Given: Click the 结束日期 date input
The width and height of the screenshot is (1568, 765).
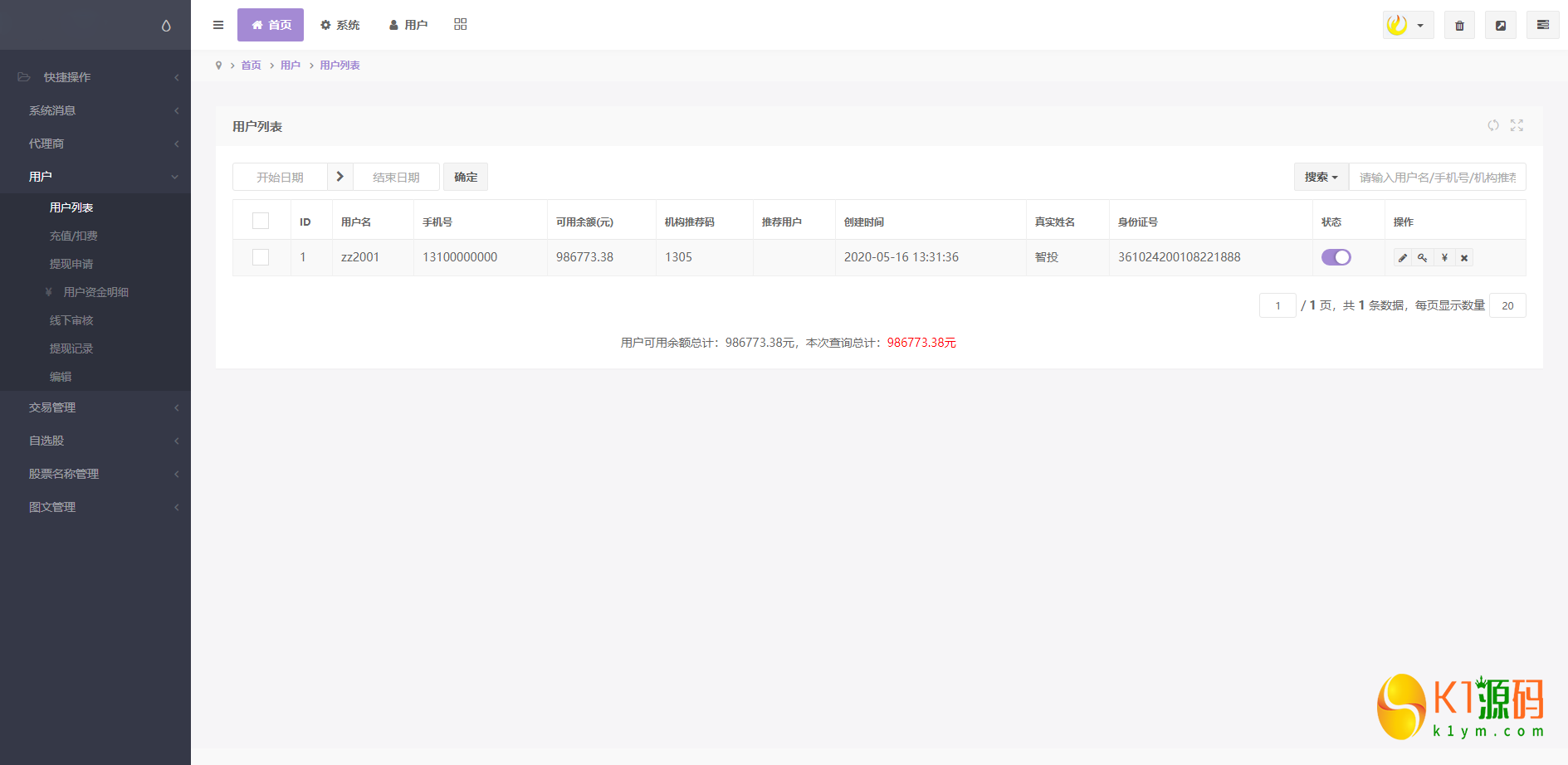Looking at the screenshot, I should click(x=396, y=177).
